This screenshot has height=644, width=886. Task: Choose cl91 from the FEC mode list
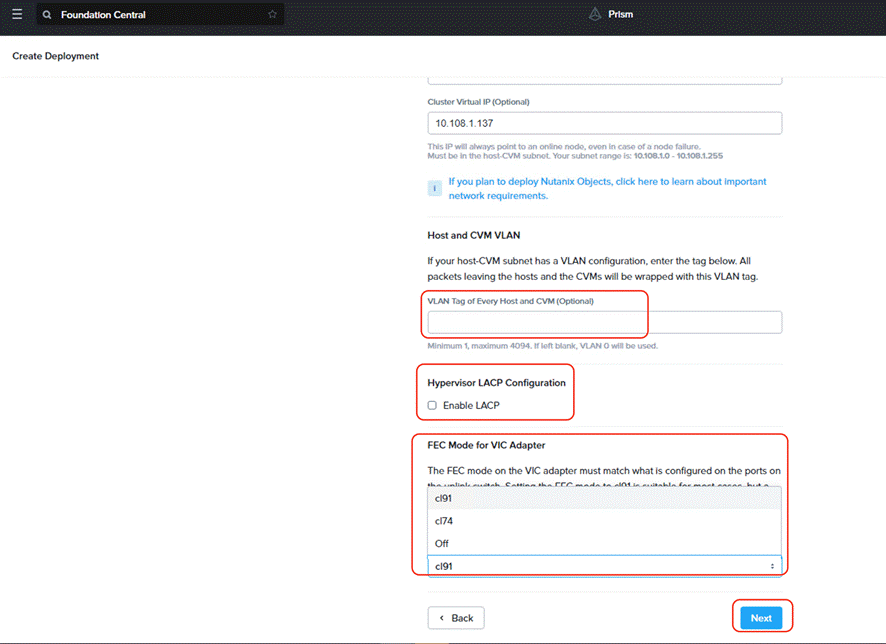coord(605,498)
